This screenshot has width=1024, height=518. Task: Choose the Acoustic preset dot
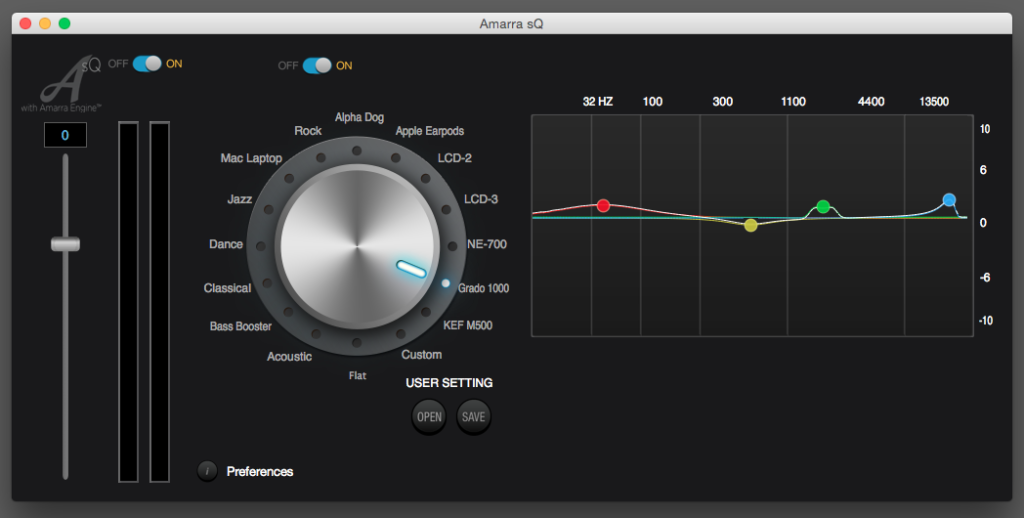[316, 334]
